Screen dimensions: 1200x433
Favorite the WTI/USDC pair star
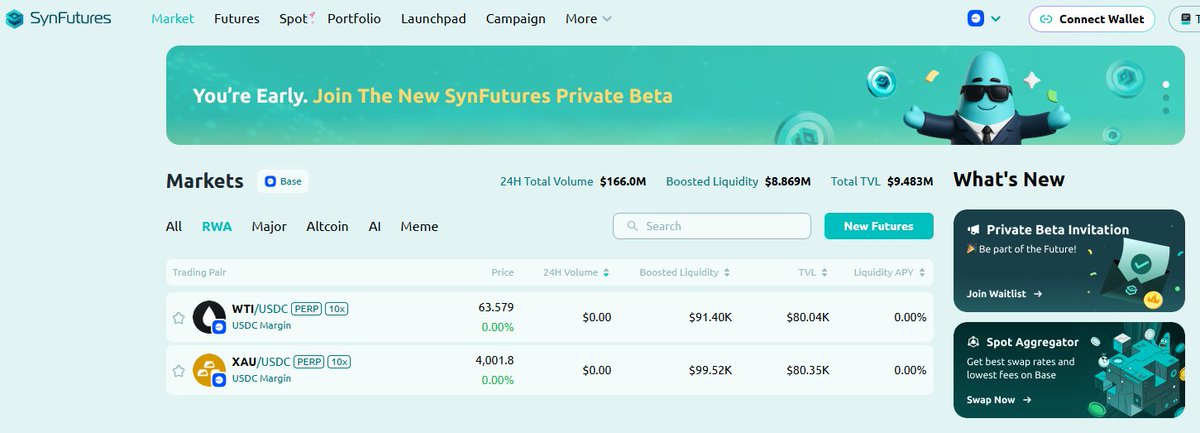coord(178,318)
